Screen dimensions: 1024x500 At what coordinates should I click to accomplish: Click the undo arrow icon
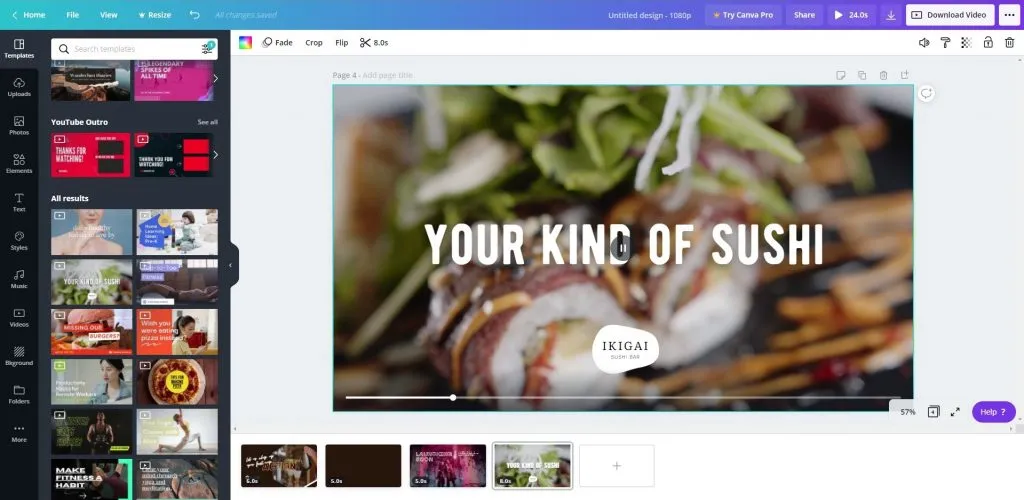pyautogui.click(x=195, y=14)
